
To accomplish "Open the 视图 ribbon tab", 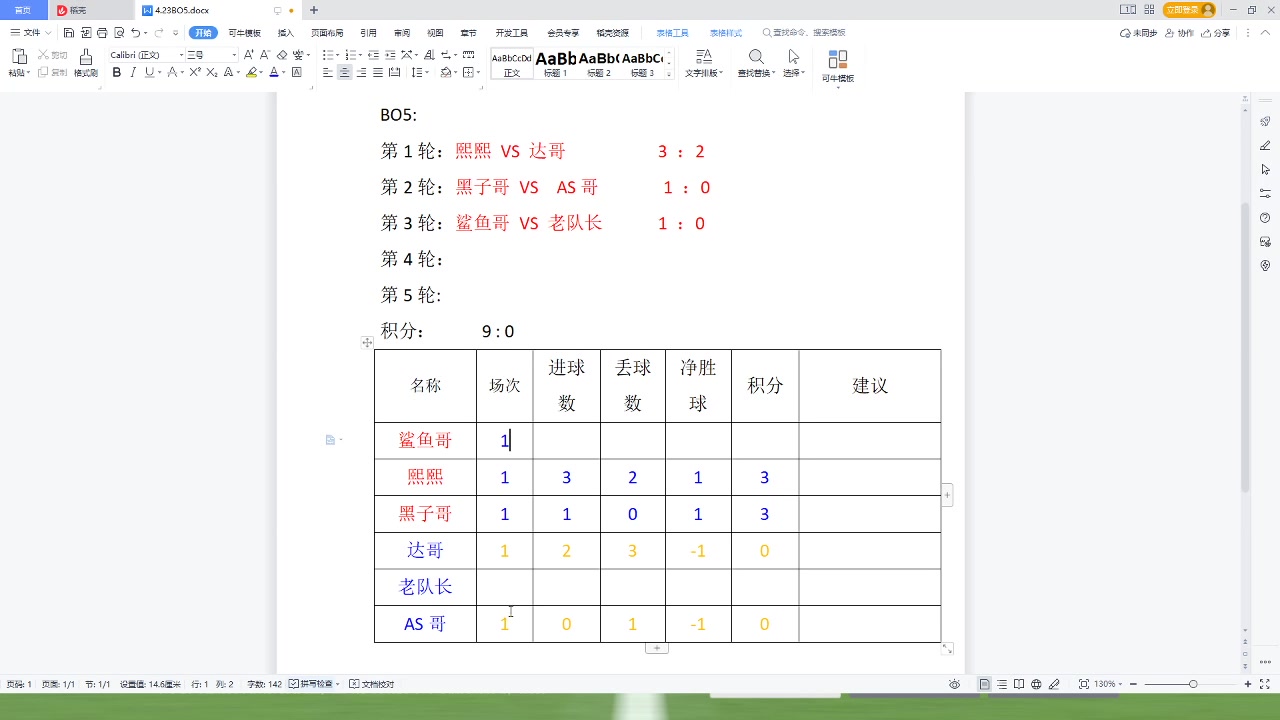I will point(435,33).
